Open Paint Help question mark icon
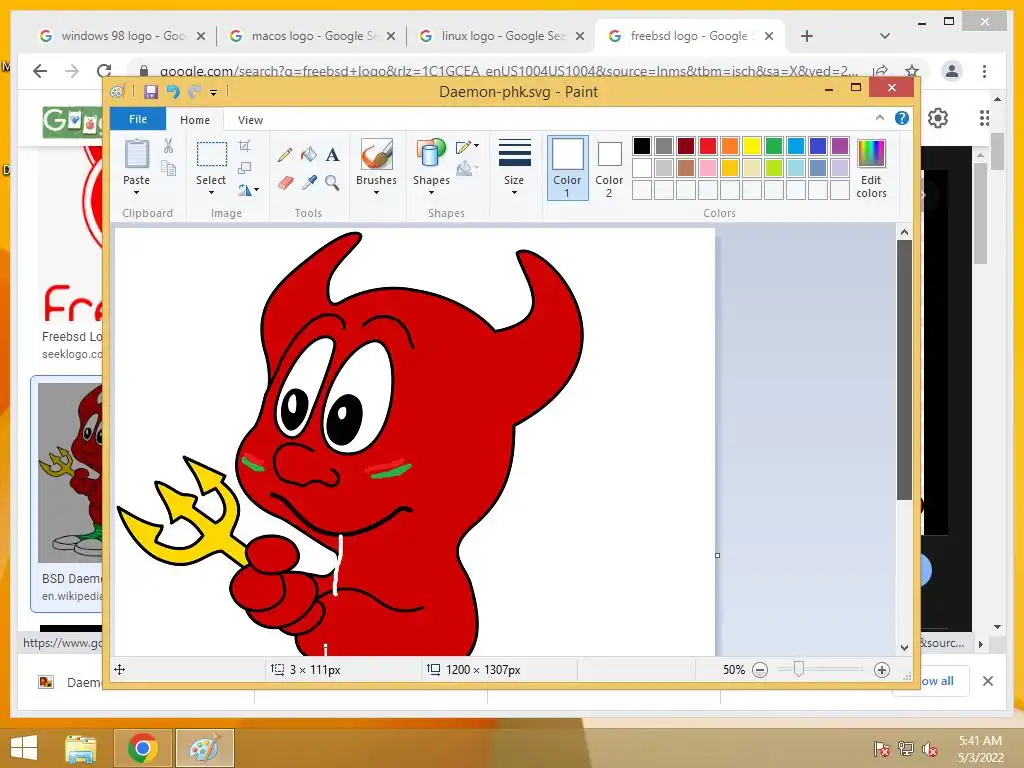The image size is (1024, 768). [902, 118]
